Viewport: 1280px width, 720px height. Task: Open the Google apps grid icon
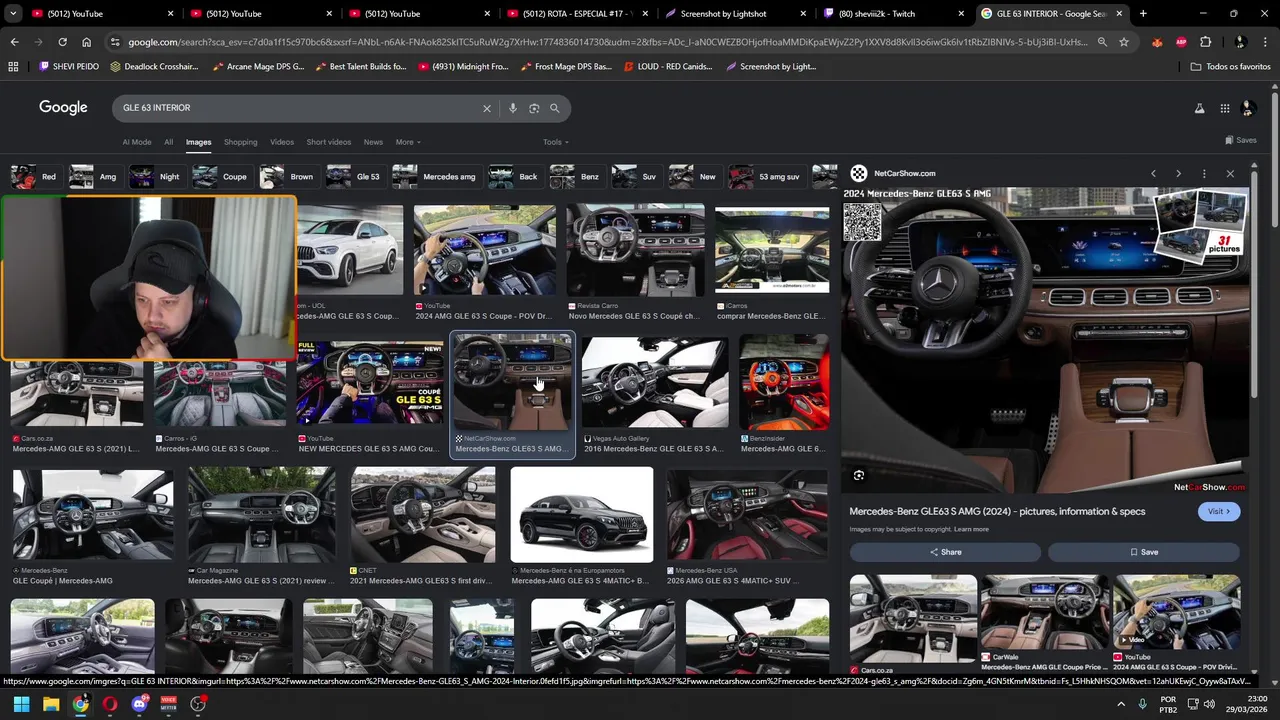tap(1225, 108)
